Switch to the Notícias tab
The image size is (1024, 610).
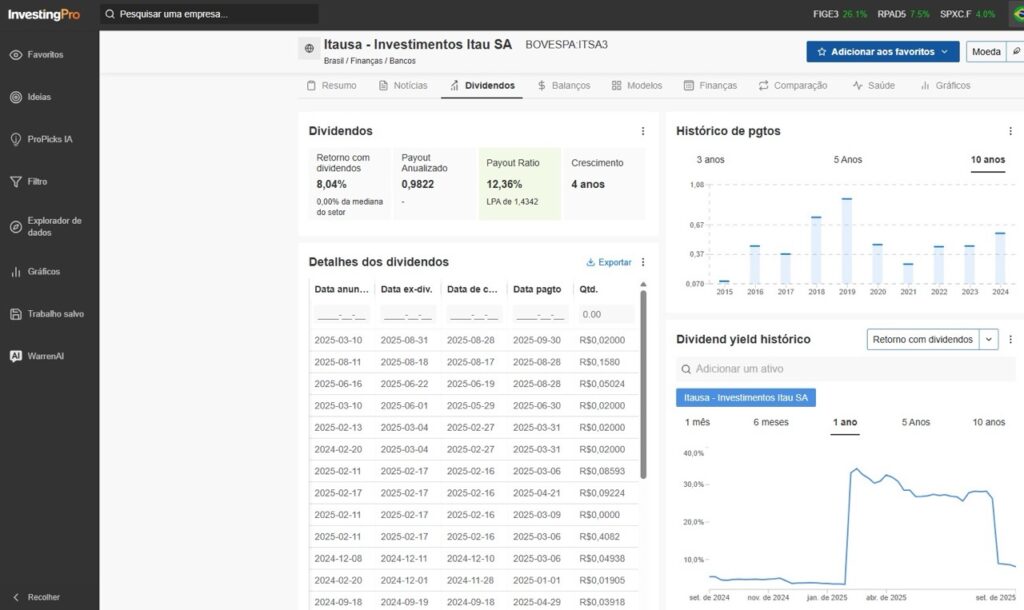click(403, 86)
